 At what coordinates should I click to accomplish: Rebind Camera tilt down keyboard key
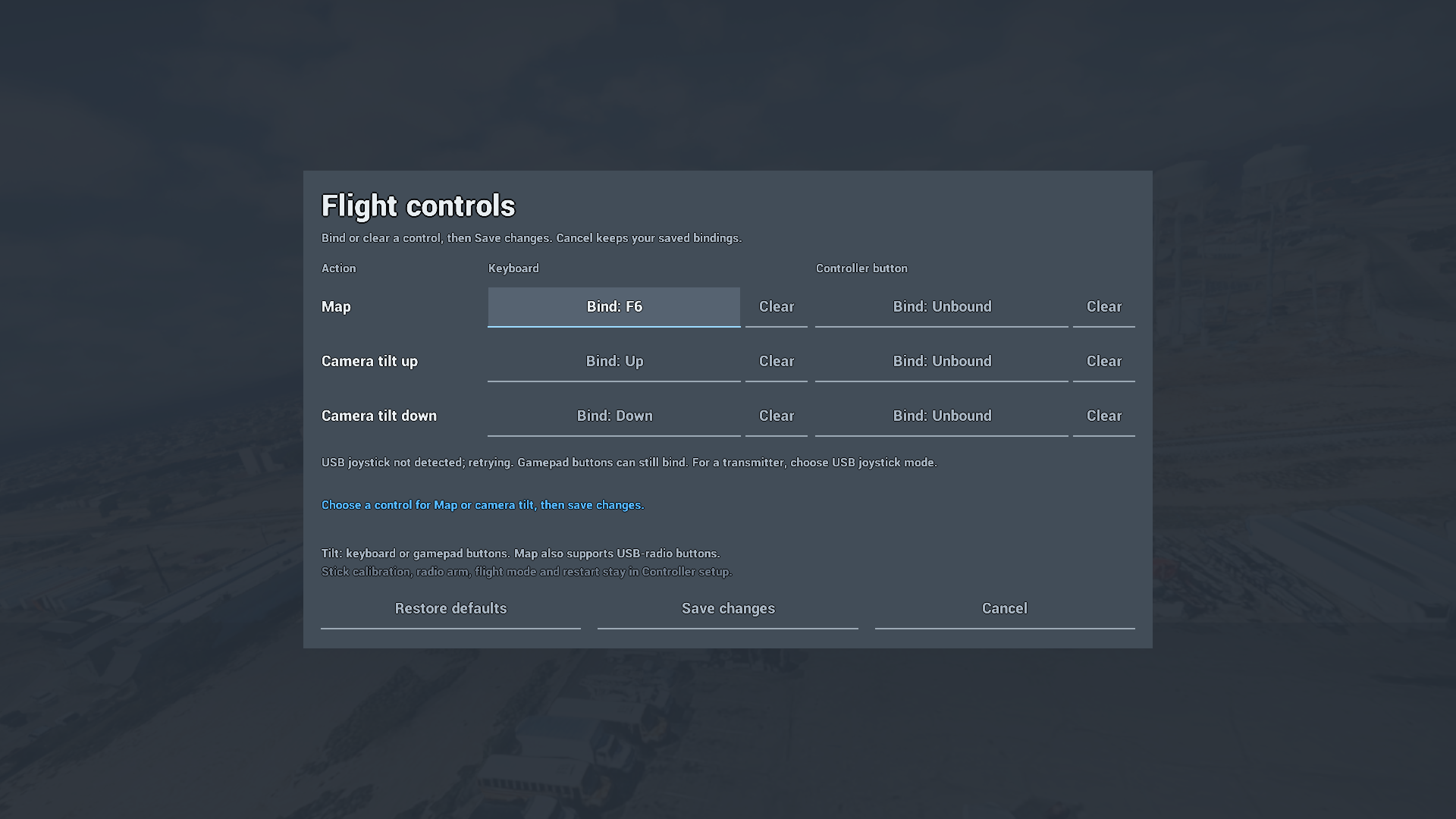click(x=614, y=416)
